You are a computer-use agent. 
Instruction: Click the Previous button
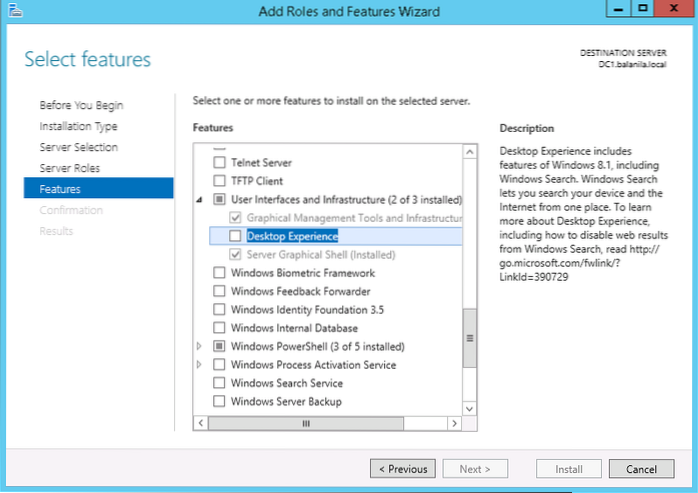(x=402, y=468)
